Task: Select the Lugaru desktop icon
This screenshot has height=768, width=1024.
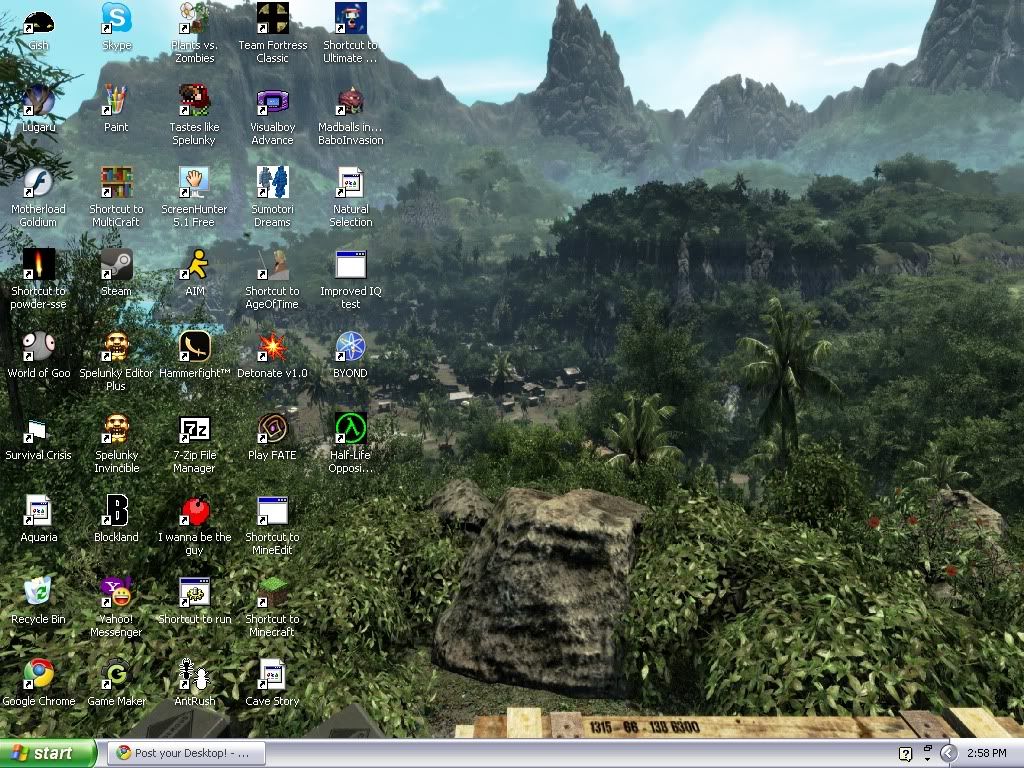Action: pos(39,101)
